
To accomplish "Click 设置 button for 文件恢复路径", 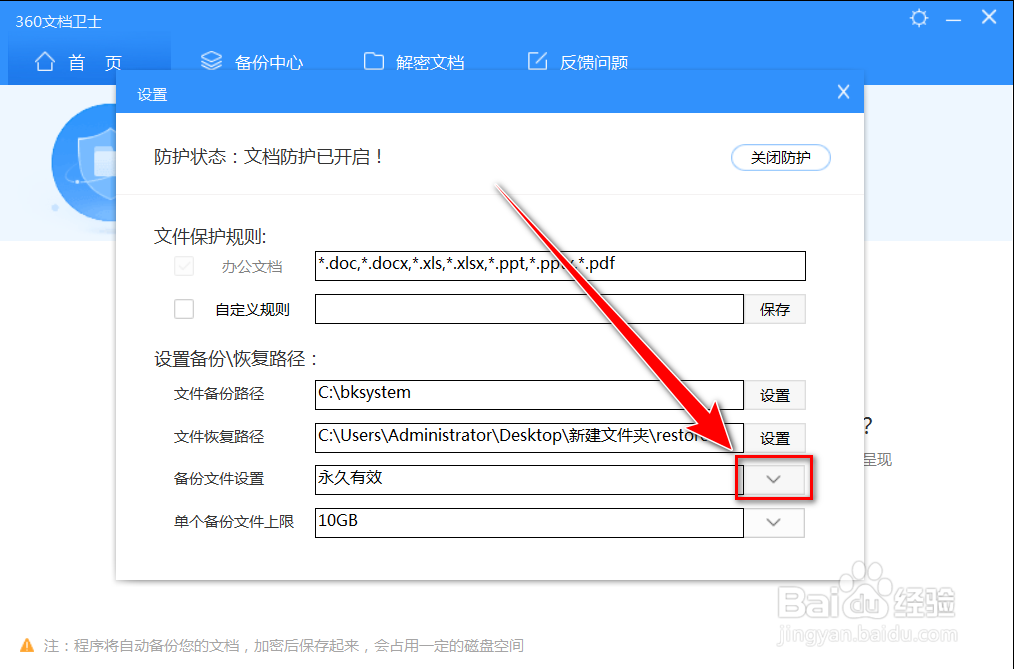I will pyautogui.click(x=775, y=438).
